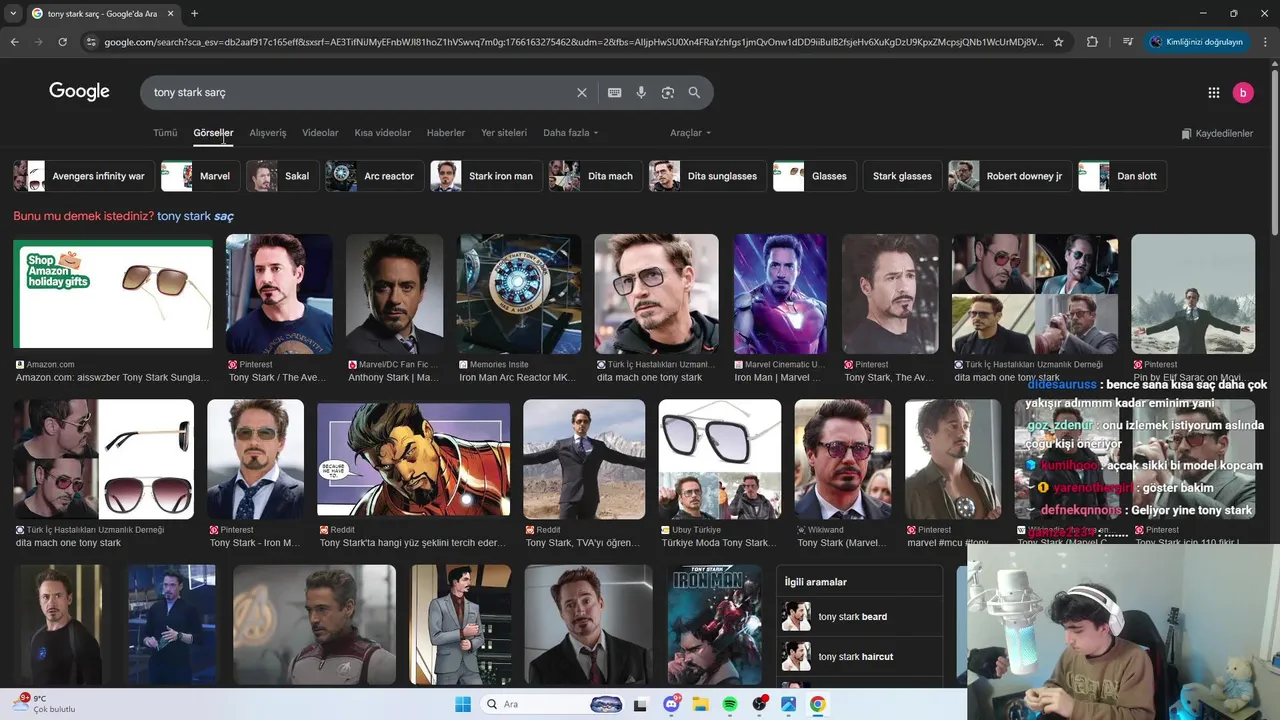This screenshot has height=720, width=1280.
Task: Filter by Sakal chip
Action: click(x=283, y=176)
